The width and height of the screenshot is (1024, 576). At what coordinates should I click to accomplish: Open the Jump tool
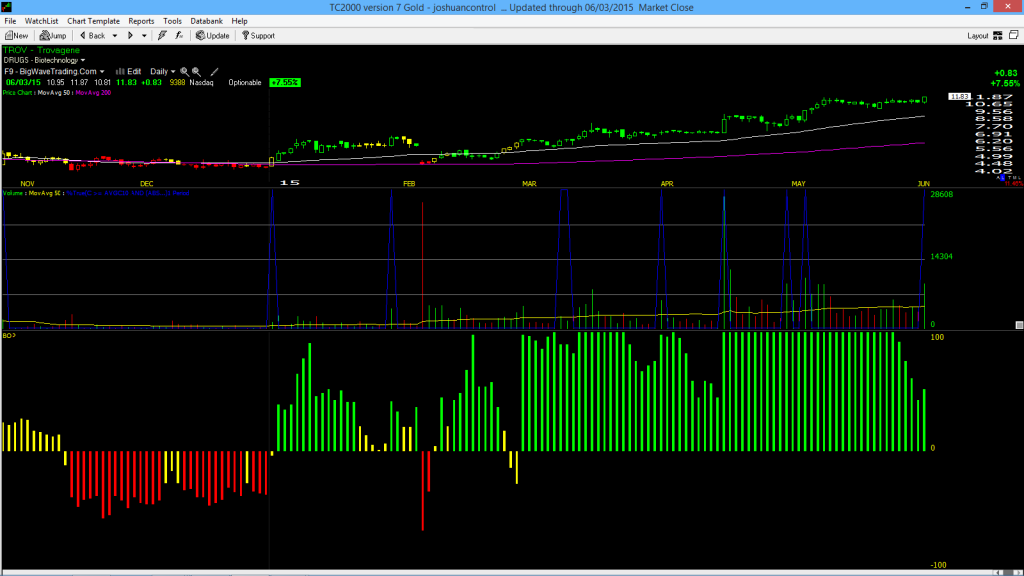click(x=53, y=36)
